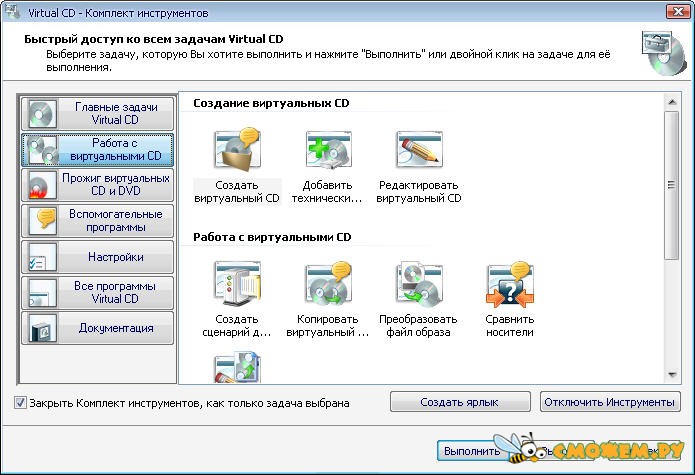Click the Создать виртуальный CD label text
The height and width of the screenshot is (475, 695).
pos(237,192)
